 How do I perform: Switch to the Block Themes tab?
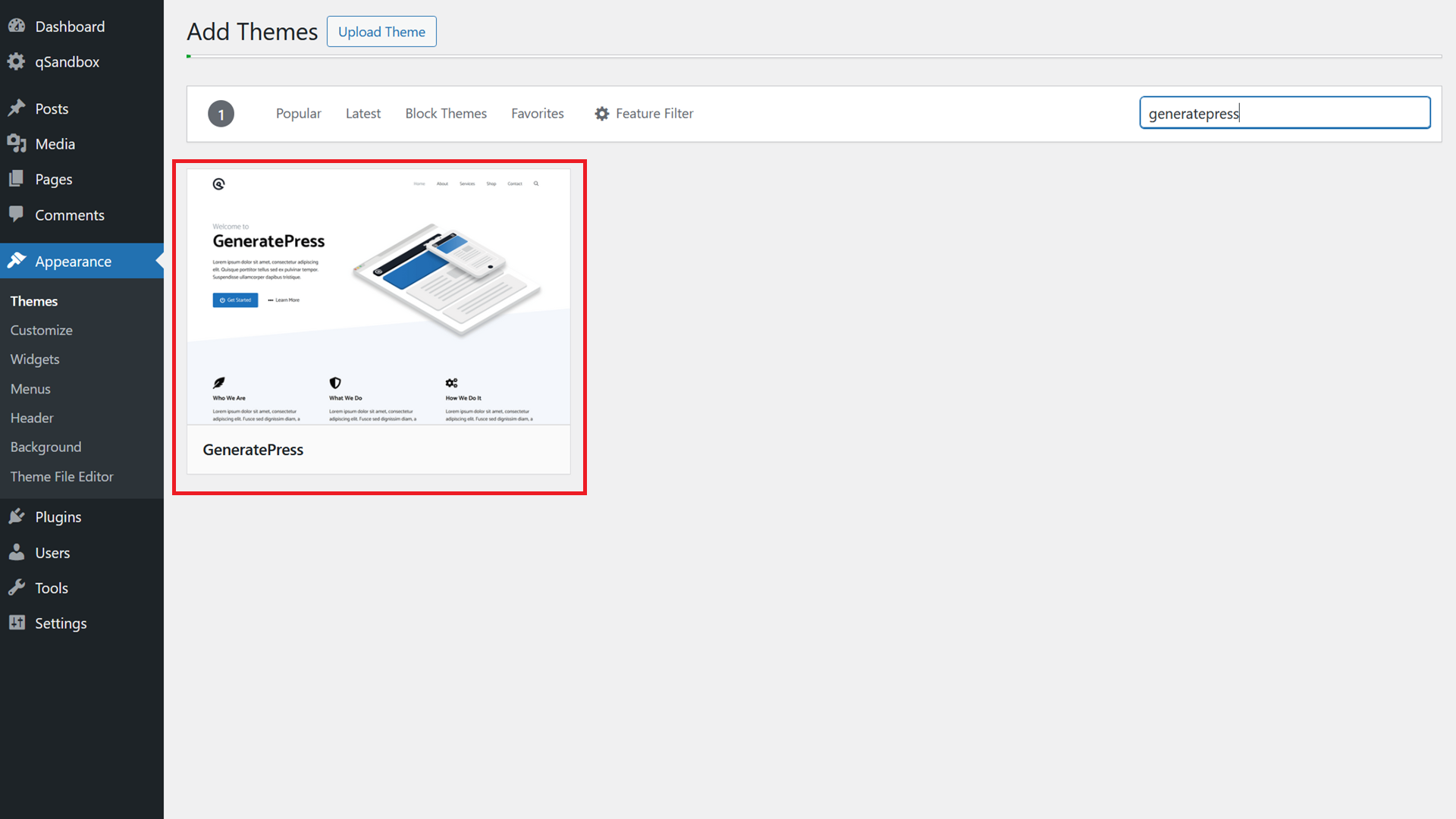tap(446, 114)
